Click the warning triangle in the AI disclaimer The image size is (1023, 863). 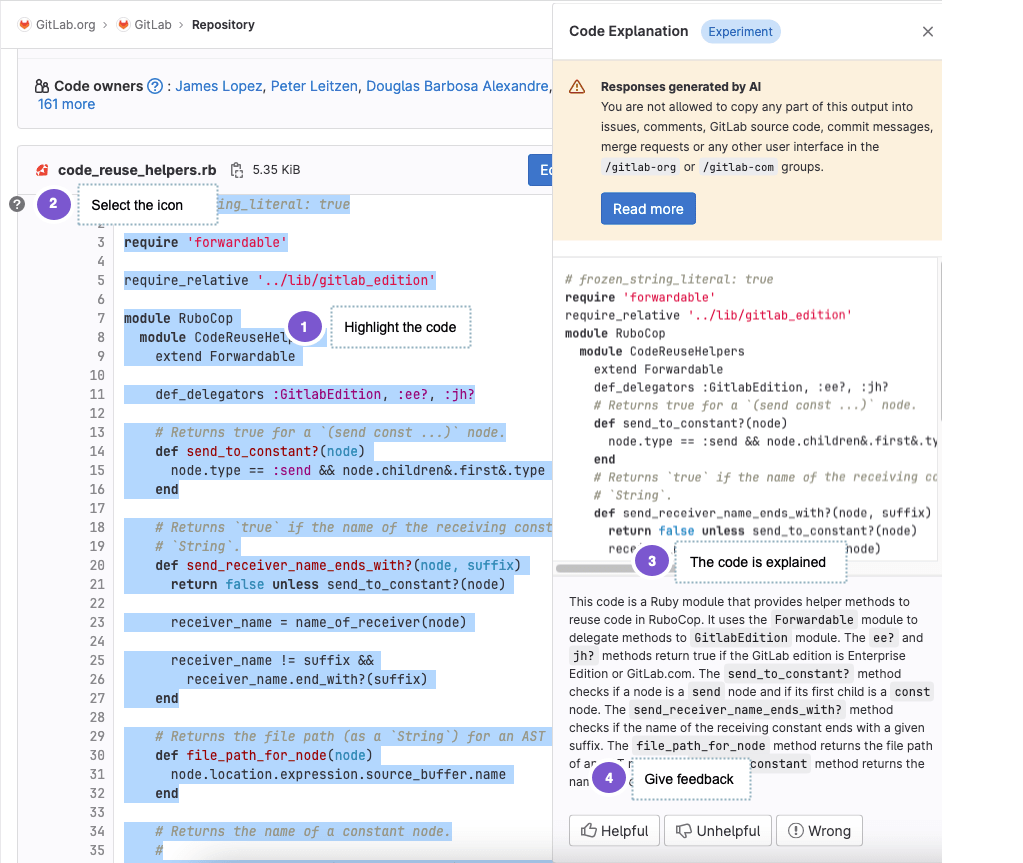click(x=576, y=86)
